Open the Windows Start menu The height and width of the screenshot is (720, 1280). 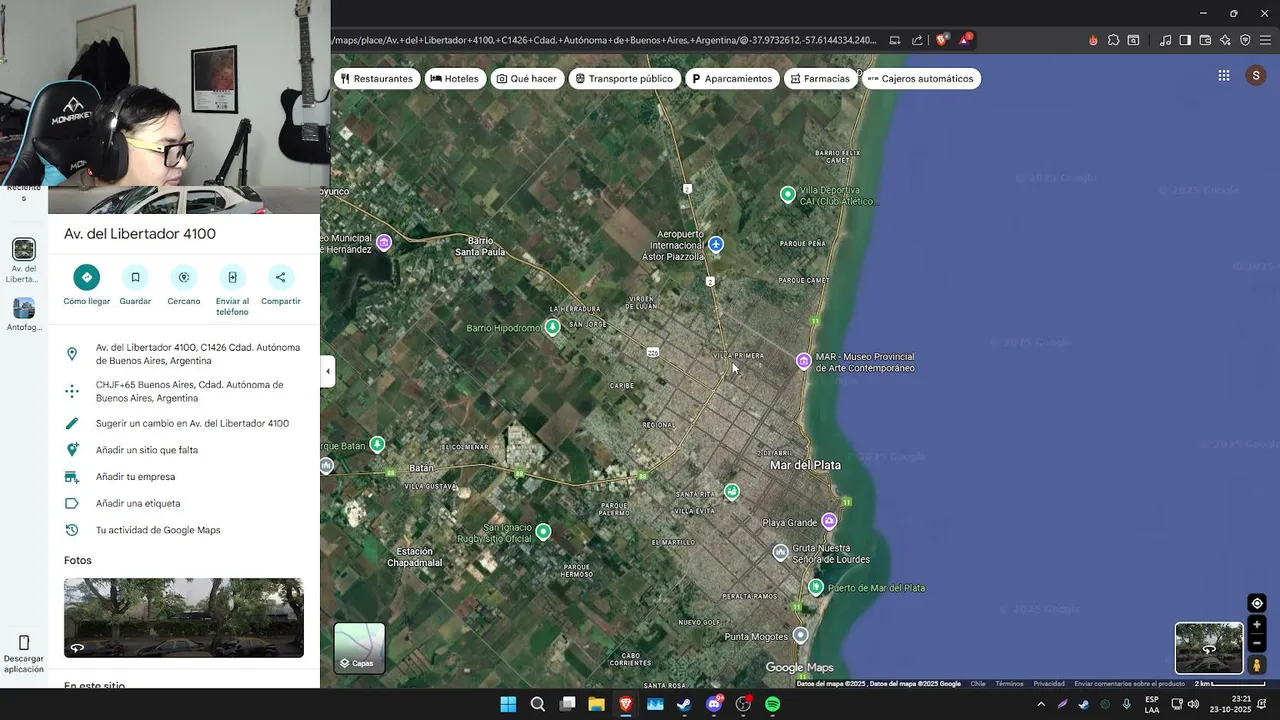pyautogui.click(x=508, y=704)
